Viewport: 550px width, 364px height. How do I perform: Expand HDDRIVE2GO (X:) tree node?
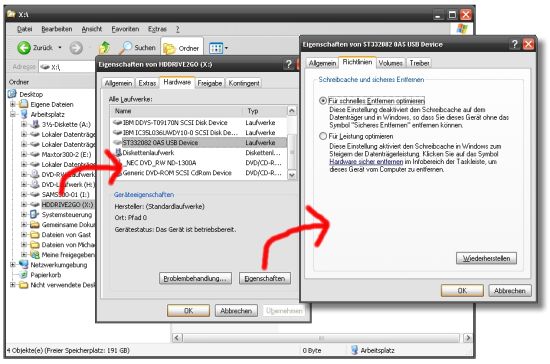(24, 204)
